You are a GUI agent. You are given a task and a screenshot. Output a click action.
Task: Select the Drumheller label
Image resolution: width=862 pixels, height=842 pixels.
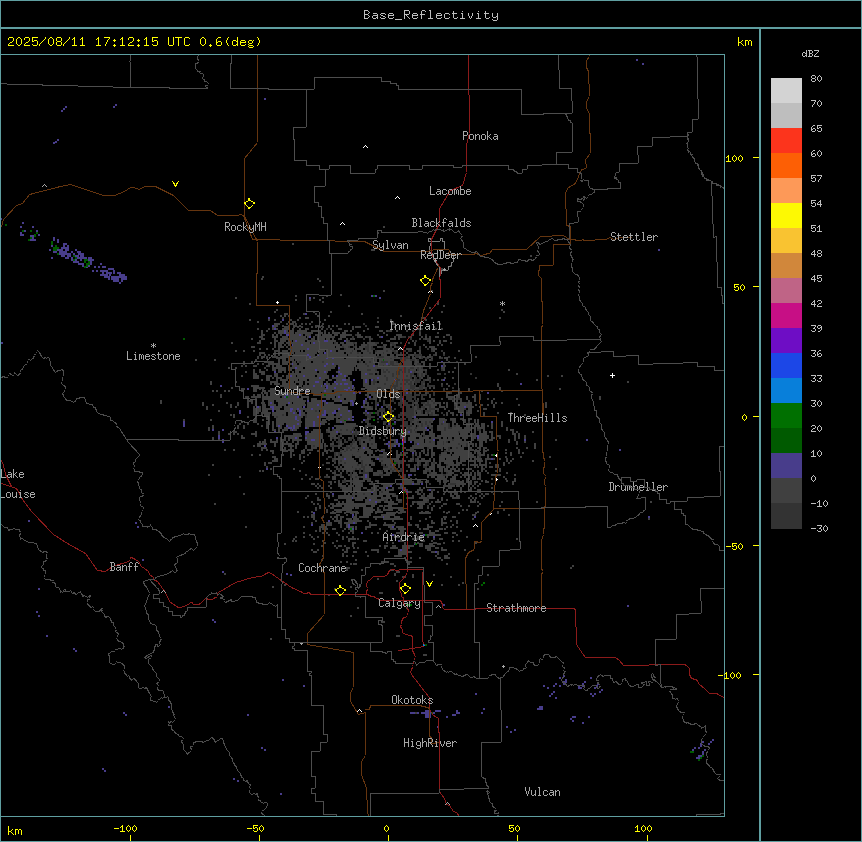[x=638, y=487]
